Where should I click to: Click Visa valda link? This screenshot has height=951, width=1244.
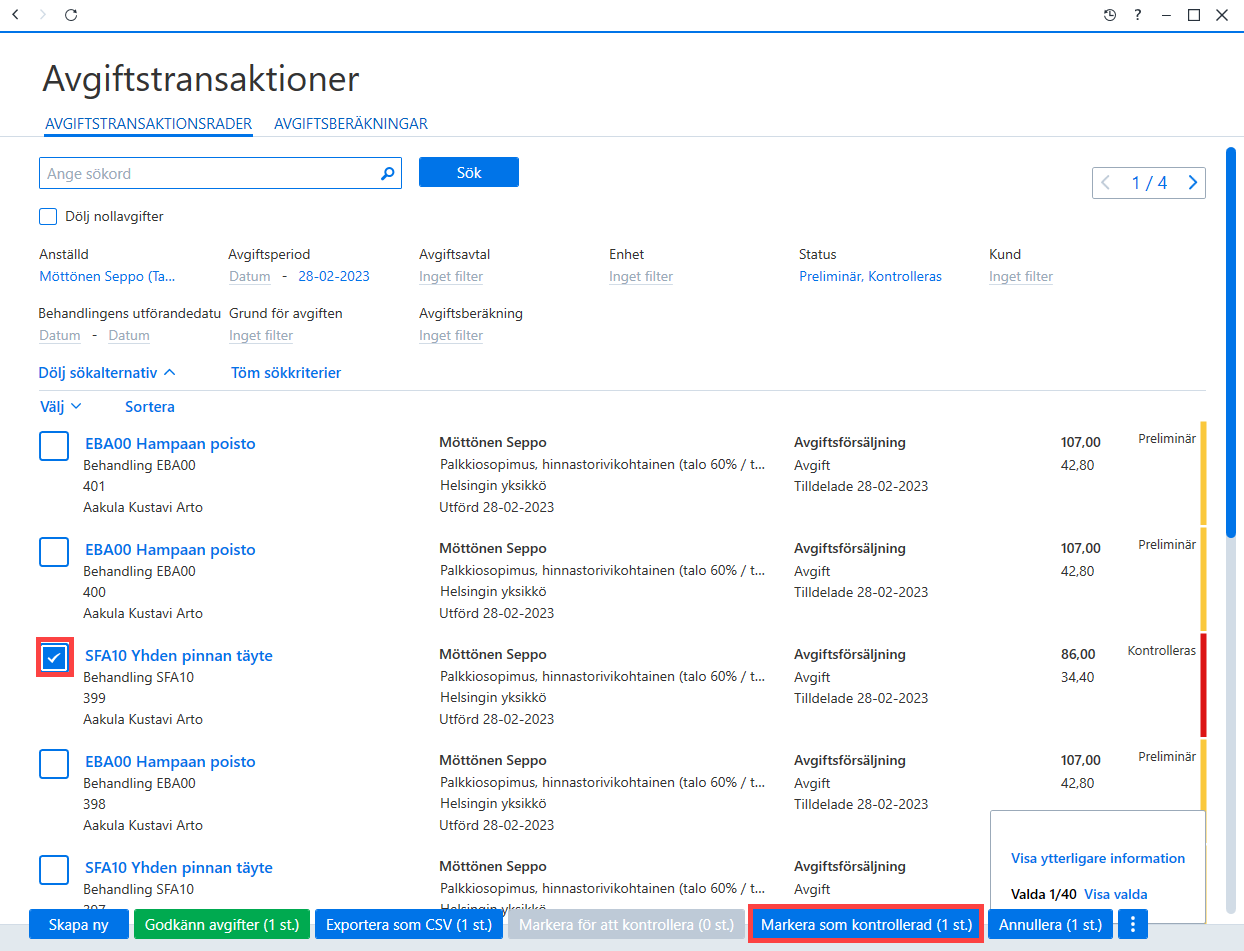coord(1116,894)
